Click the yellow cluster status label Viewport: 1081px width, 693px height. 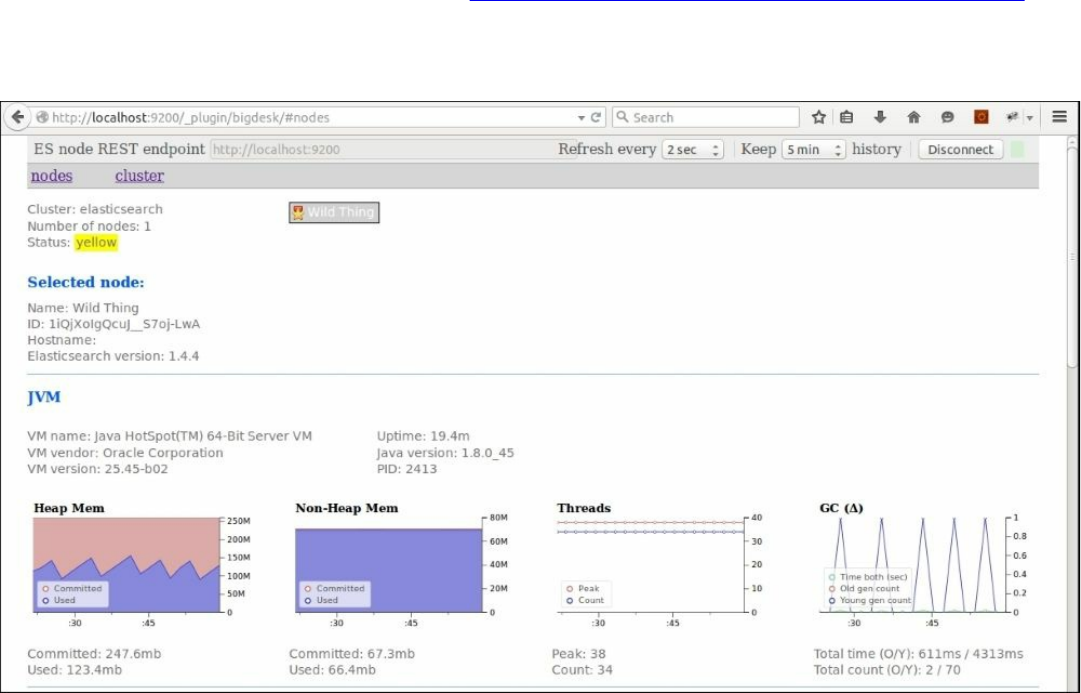pyautogui.click(x=96, y=243)
